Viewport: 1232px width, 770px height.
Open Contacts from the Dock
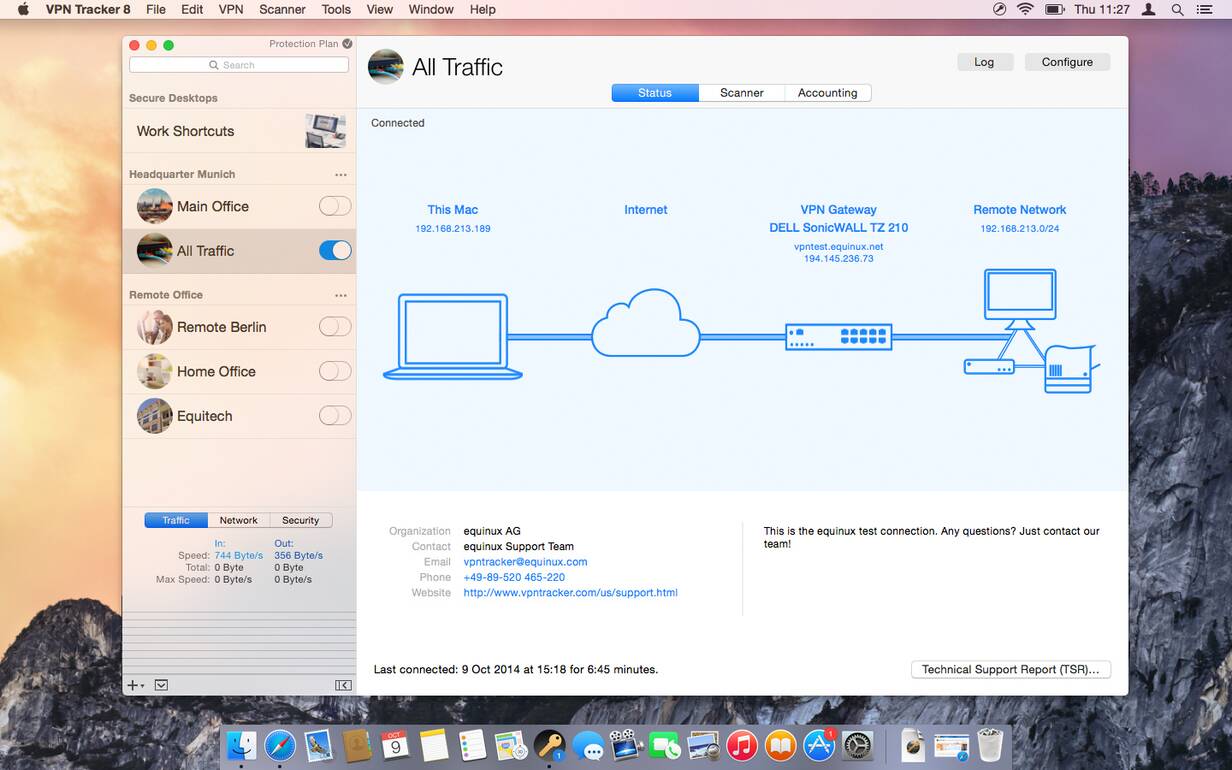pos(357,745)
